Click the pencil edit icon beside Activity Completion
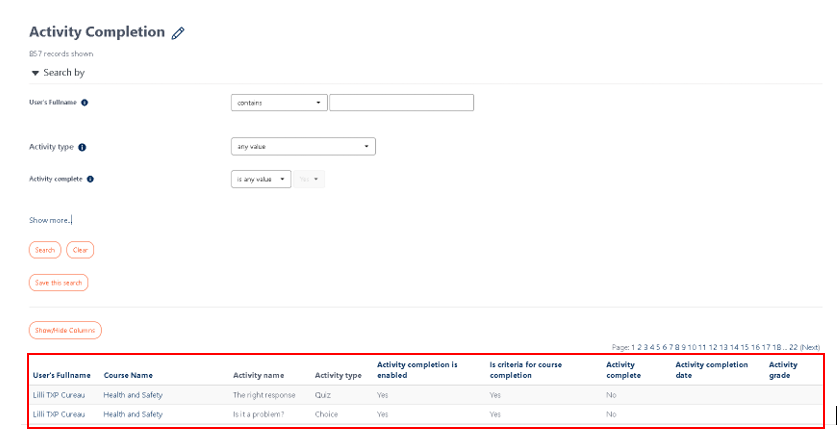 click(x=178, y=33)
